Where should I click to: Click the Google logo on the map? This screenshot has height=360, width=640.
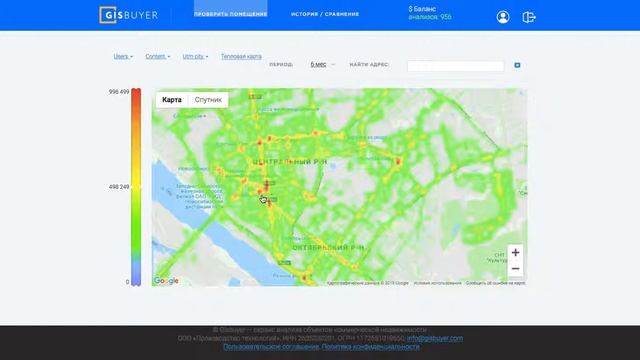click(166, 281)
